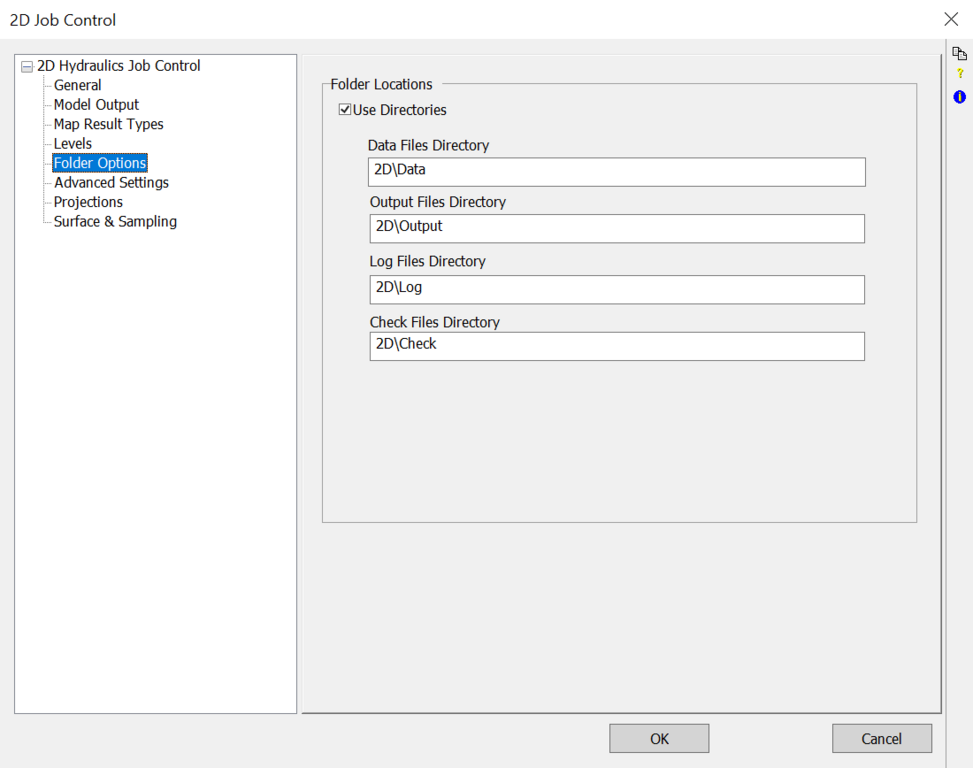This screenshot has width=973, height=768.
Task: Click the Data Files Directory field
Action: click(616, 171)
